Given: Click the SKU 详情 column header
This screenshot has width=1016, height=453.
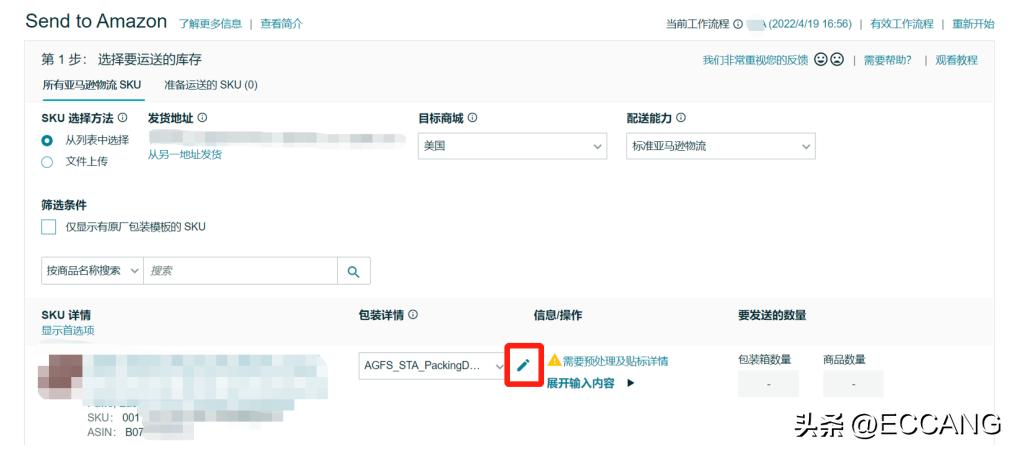Looking at the screenshot, I should (66, 315).
